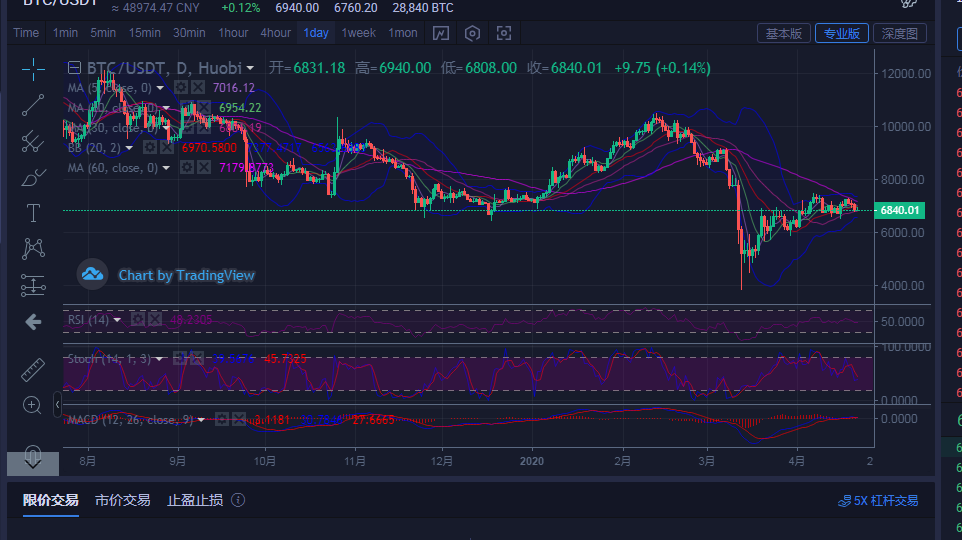
Task: Click info icon beside 止盈止损
Action: pos(238,500)
